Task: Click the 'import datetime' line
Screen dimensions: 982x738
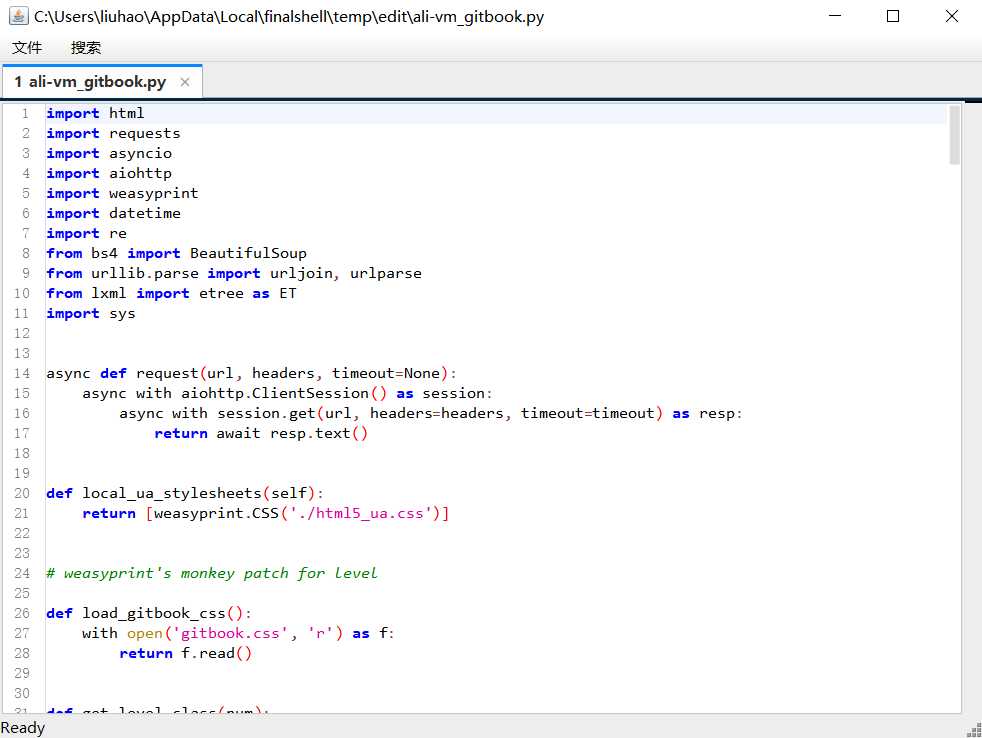Action: [x=113, y=214]
